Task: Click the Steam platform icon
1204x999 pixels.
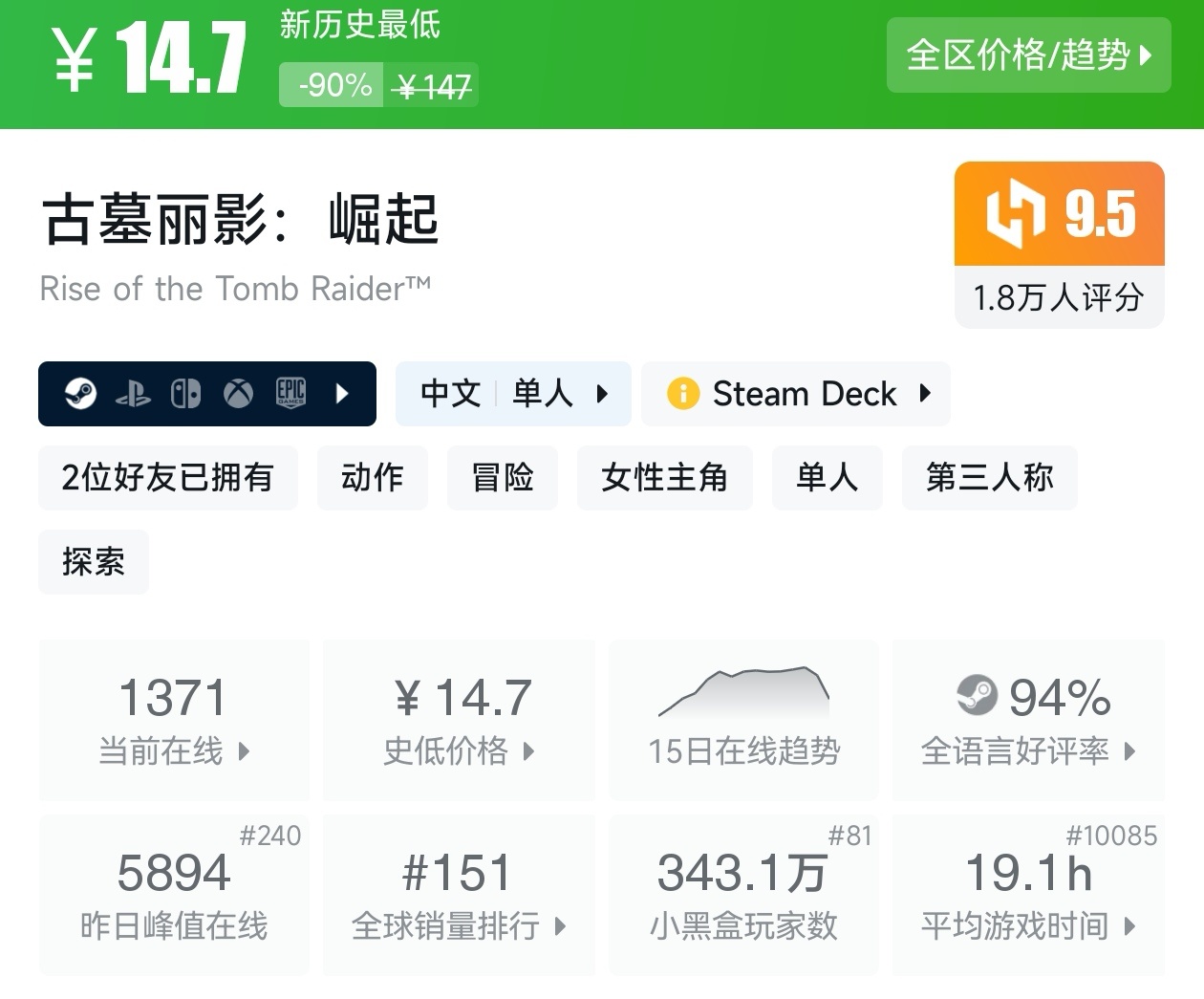Action: point(81,394)
